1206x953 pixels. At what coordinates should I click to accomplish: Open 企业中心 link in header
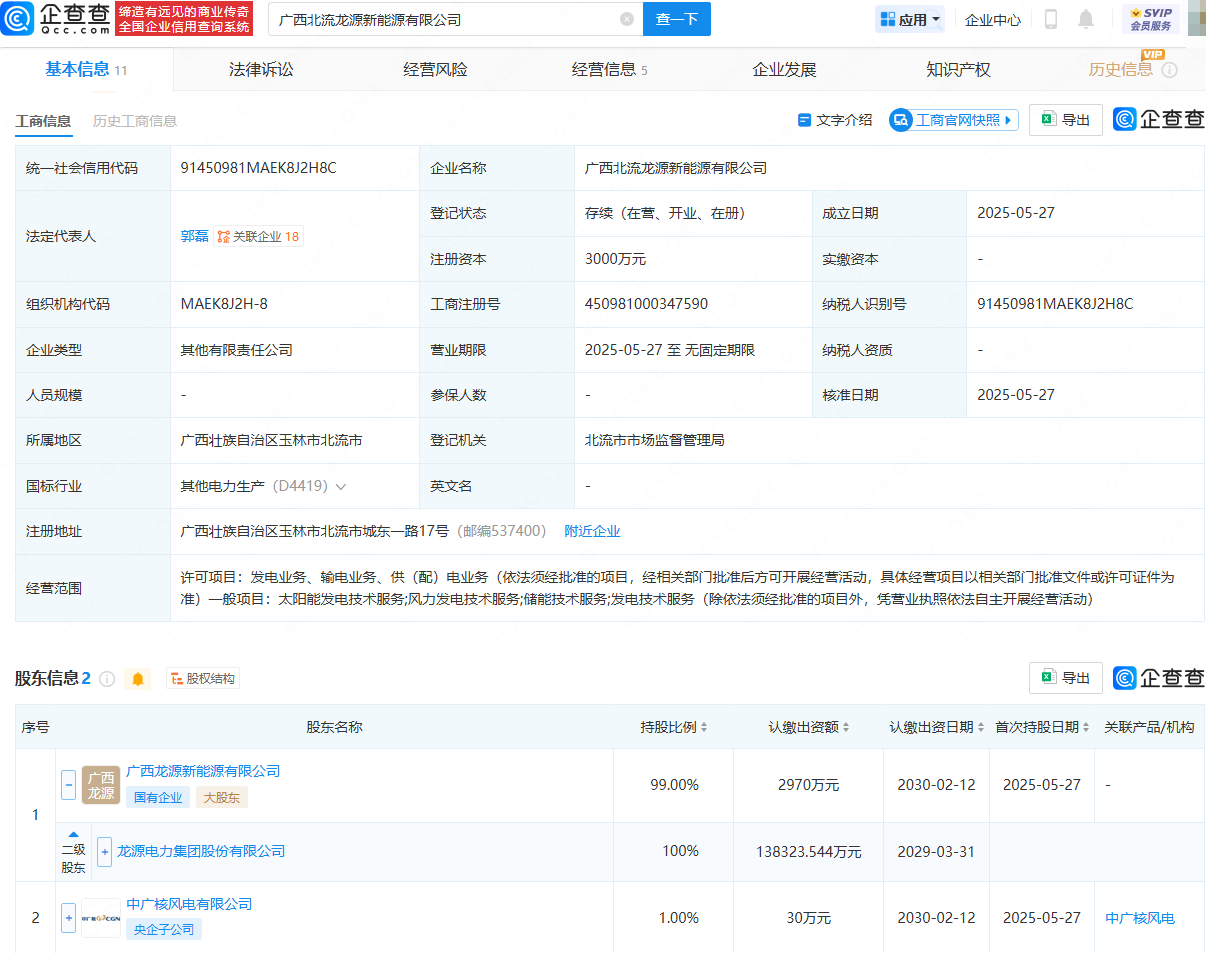pyautogui.click(x=993, y=19)
